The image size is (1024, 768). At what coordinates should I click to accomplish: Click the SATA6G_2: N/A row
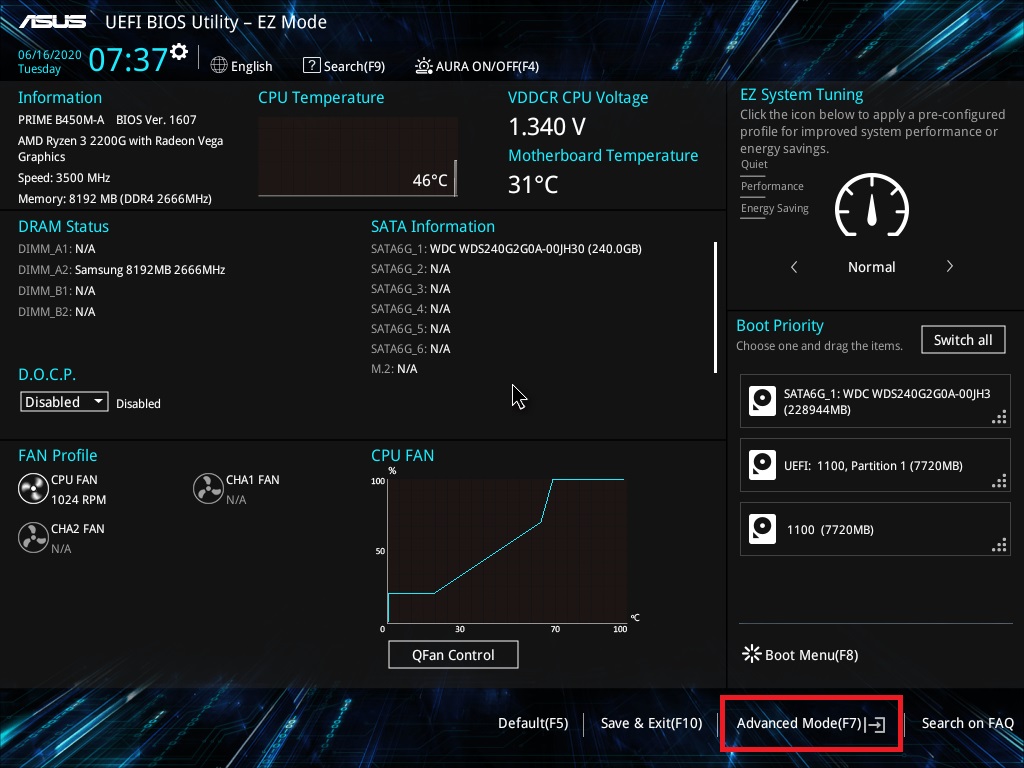pos(410,269)
